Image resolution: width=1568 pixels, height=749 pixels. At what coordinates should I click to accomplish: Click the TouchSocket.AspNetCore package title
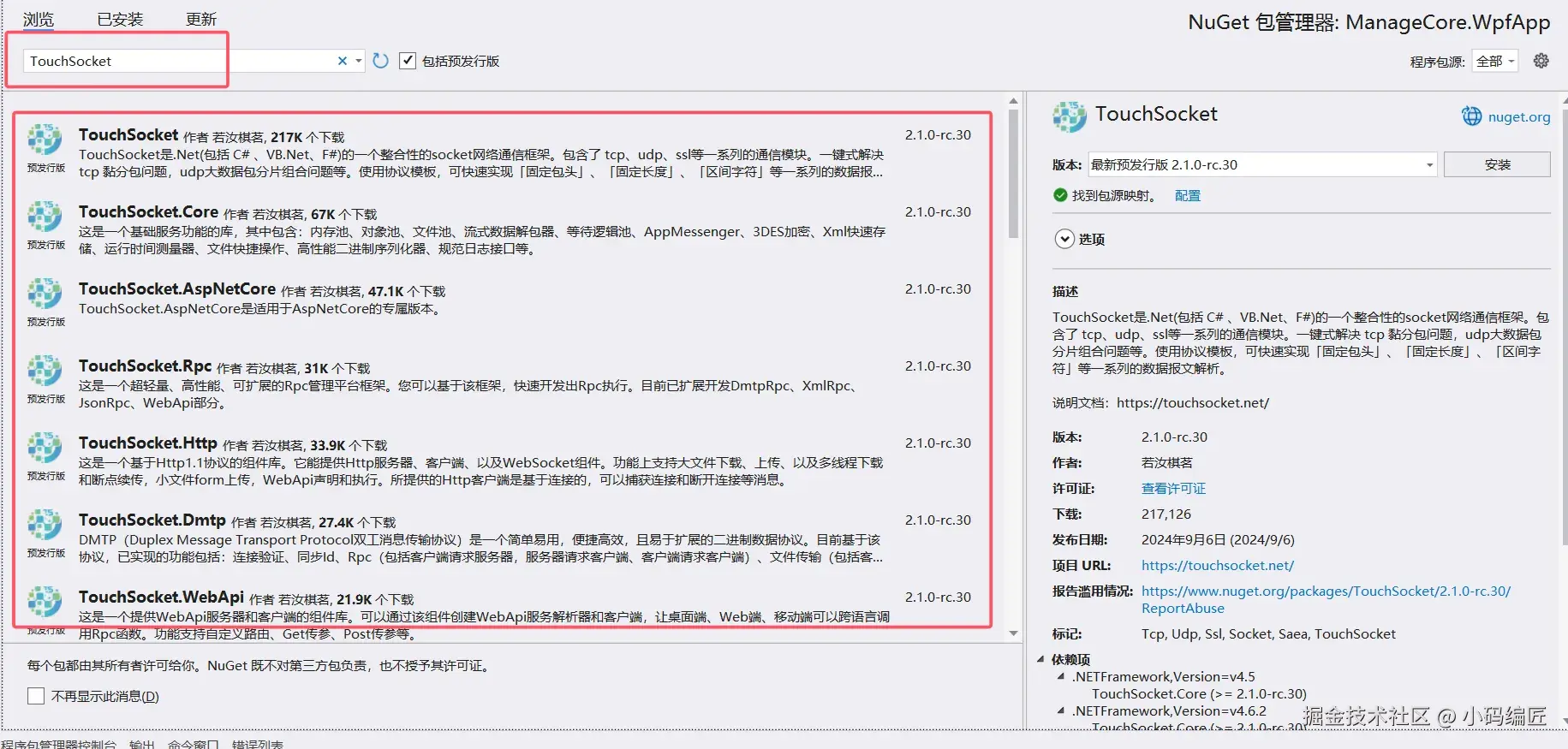(177, 288)
